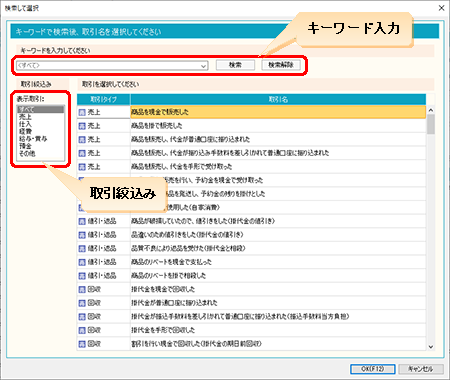Open the keyword <すべて> dropdown
Image resolution: width=450 pixels, height=380 pixels.
point(203,66)
